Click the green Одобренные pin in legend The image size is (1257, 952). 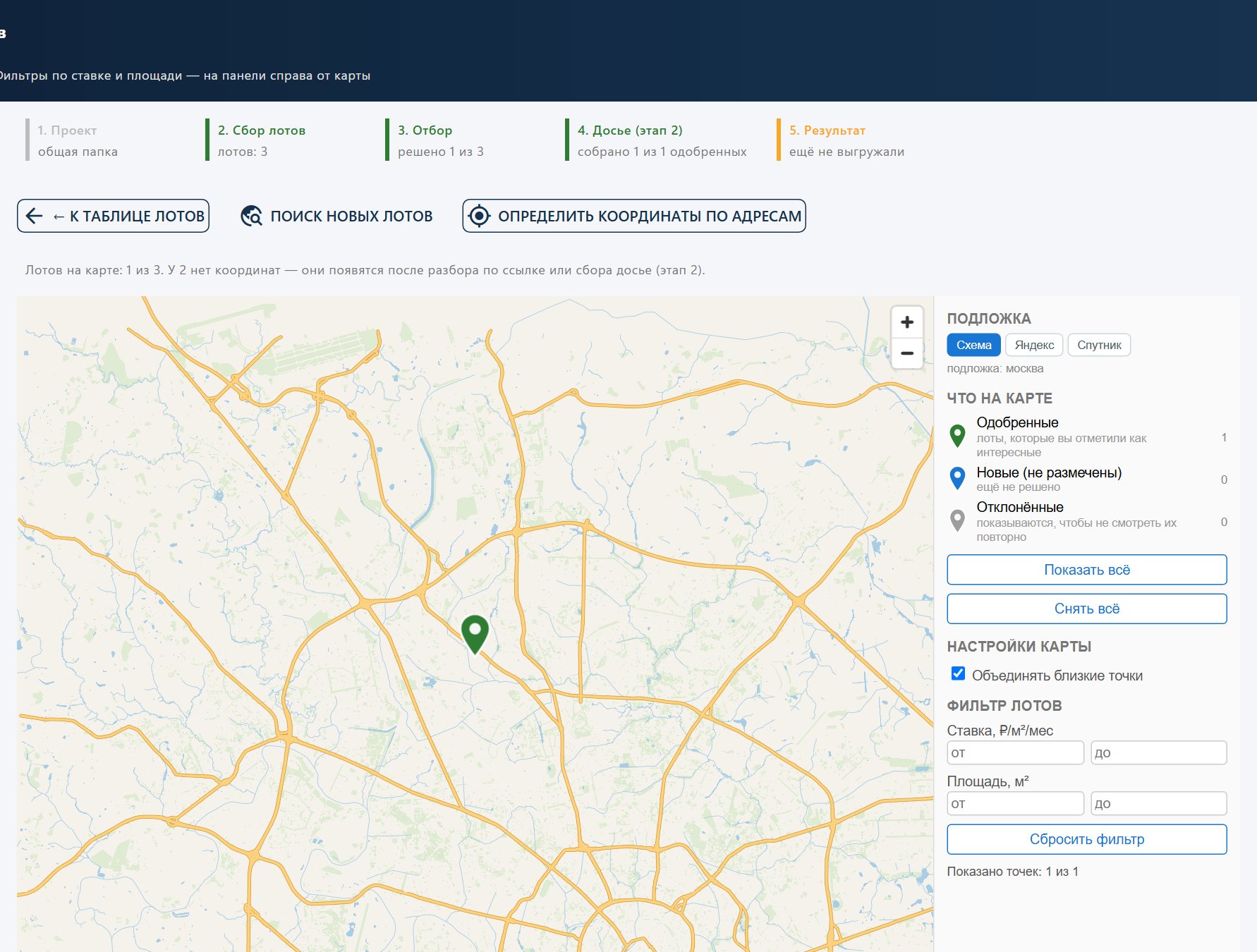[957, 436]
